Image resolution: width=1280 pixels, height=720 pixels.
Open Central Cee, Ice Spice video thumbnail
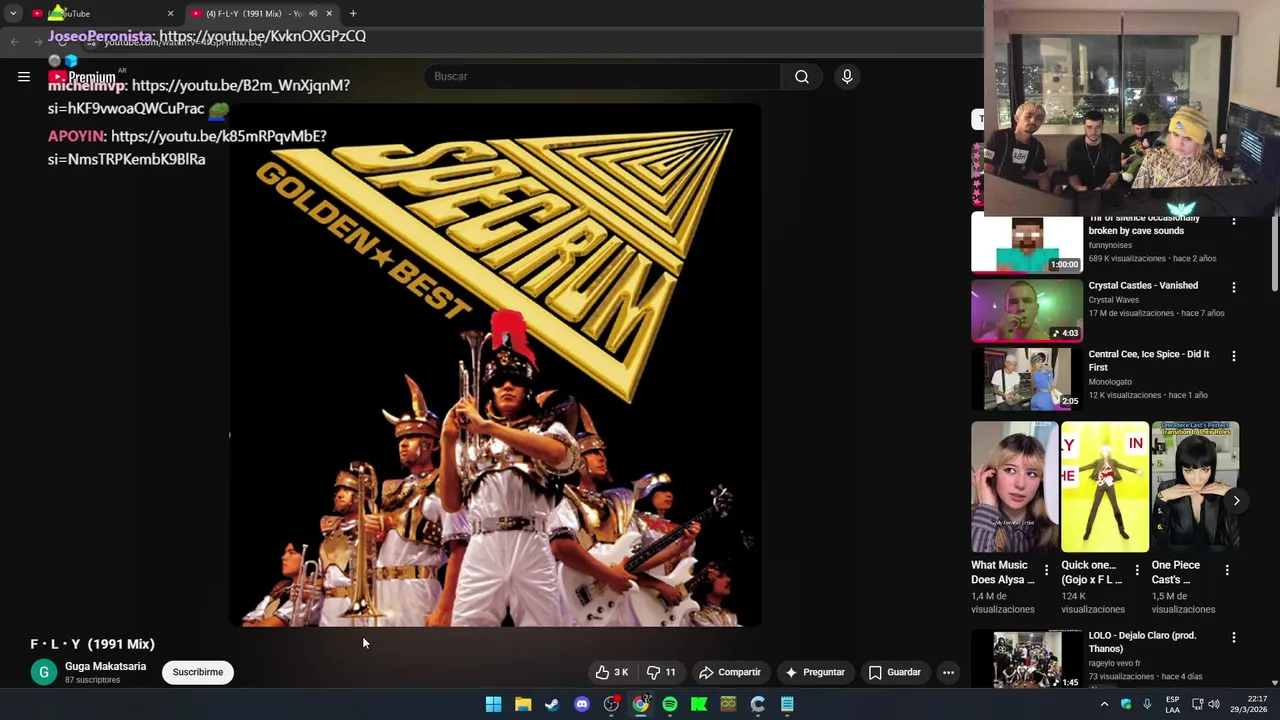click(1027, 379)
